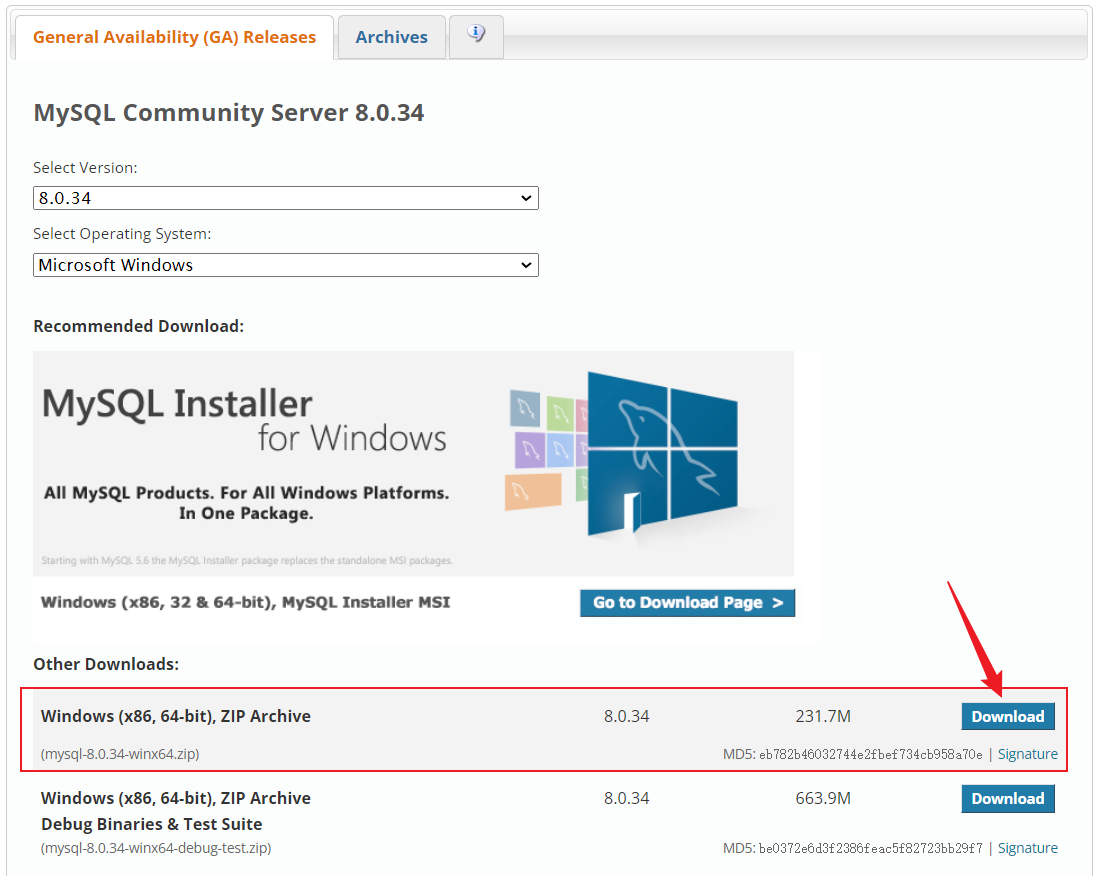
Task: Click the dolphin Windows logo graphic
Action: point(661,448)
